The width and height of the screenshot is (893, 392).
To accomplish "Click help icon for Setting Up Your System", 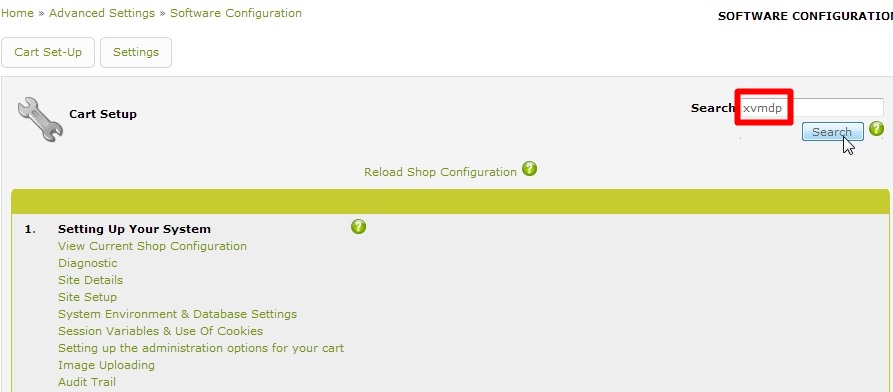I will pyautogui.click(x=358, y=227).
